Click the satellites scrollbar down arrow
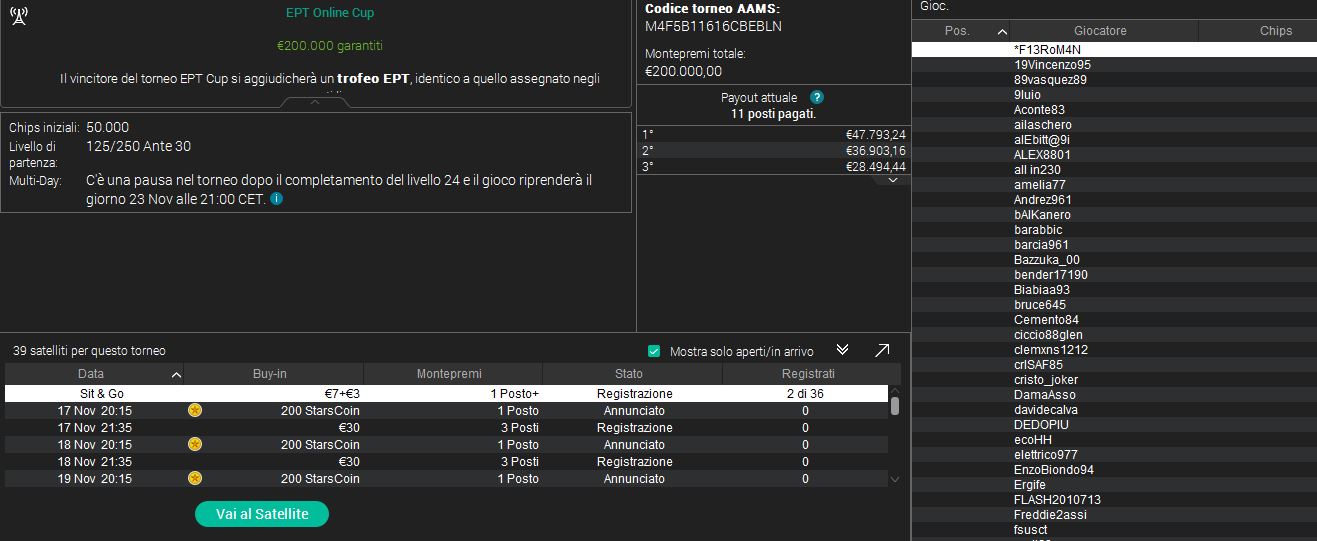The width and height of the screenshot is (1317, 541). [x=895, y=480]
